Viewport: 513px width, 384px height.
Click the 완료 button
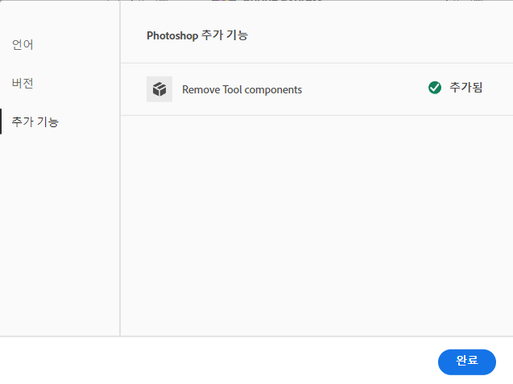(x=467, y=362)
